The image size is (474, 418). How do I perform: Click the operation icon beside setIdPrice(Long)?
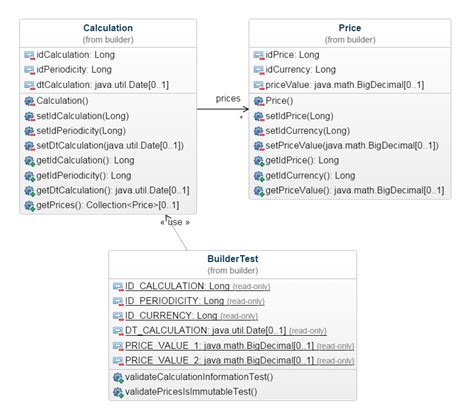(259, 116)
